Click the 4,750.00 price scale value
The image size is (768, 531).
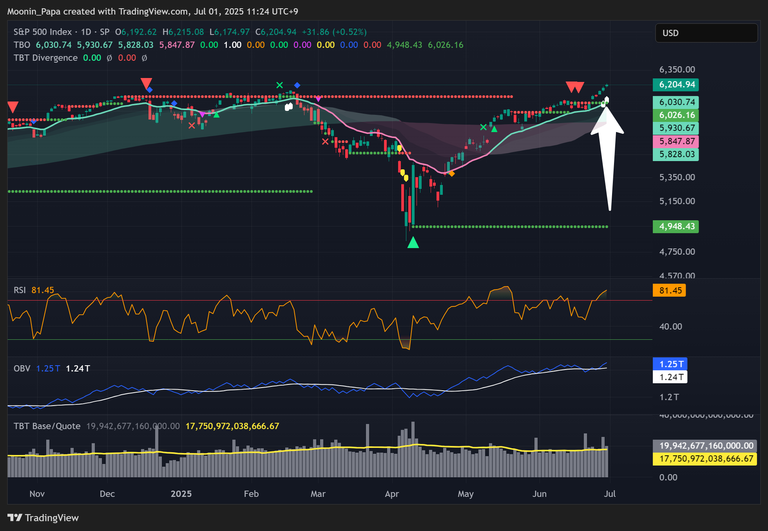pyautogui.click(x=677, y=252)
